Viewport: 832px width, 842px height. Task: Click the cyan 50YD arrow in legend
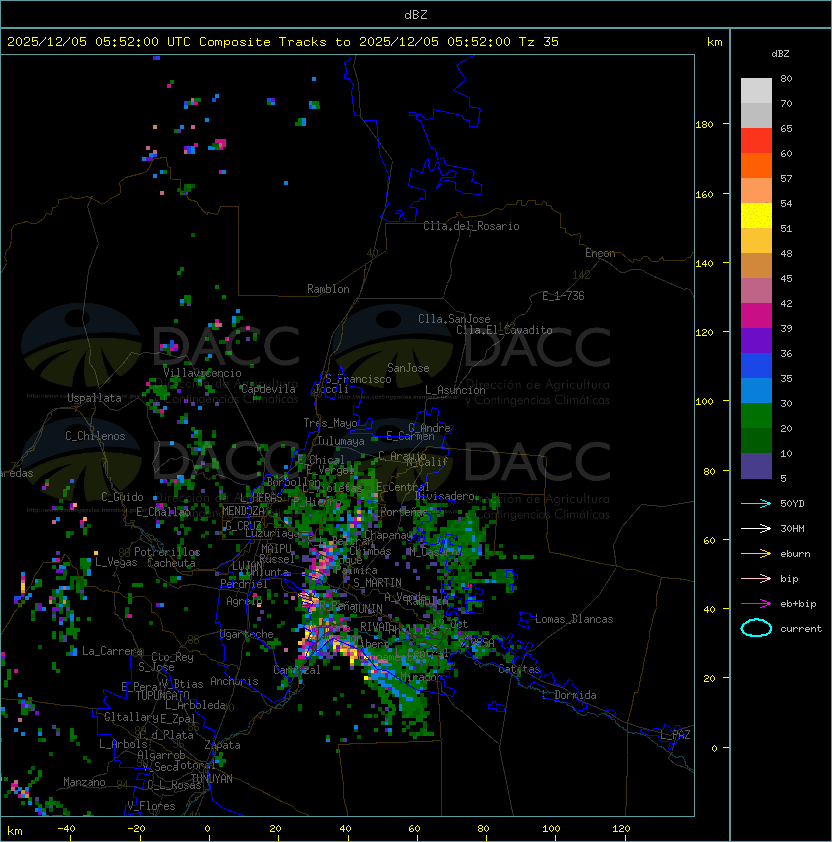(x=756, y=504)
